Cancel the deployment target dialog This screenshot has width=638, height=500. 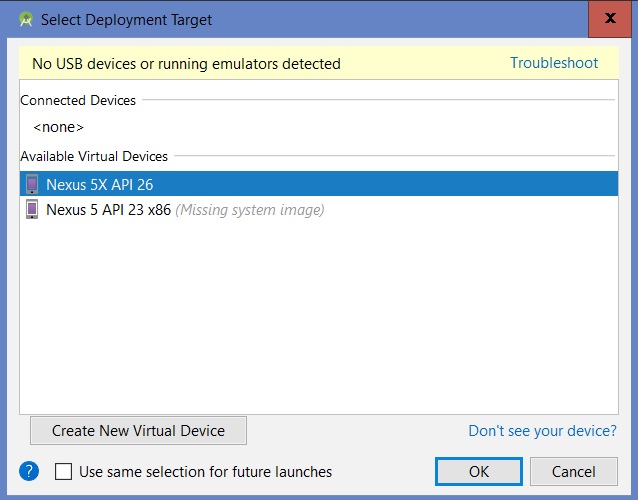click(x=574, y=471)
